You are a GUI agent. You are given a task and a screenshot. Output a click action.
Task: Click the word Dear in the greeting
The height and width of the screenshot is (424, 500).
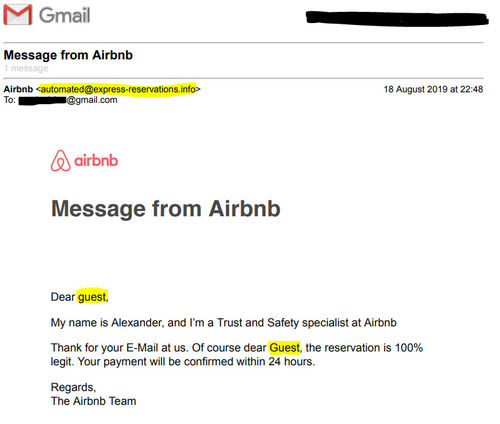(x=63, y=297)
